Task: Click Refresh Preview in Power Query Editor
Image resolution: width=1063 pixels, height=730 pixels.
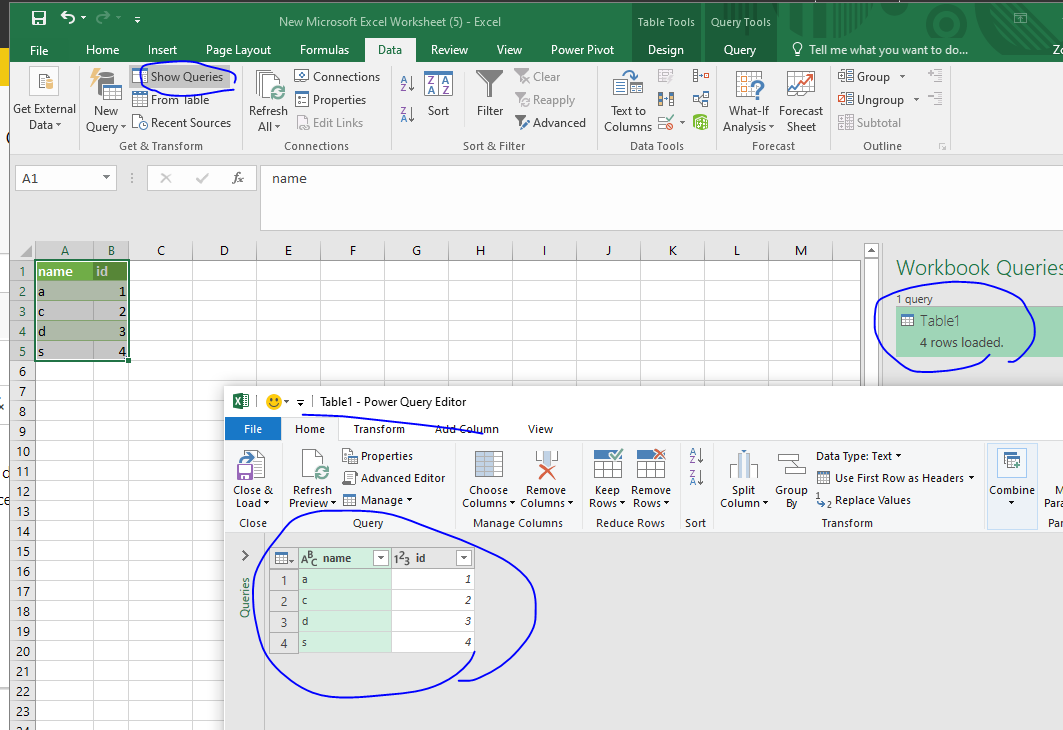Action: pyautogui.click(x=313, y=479)
